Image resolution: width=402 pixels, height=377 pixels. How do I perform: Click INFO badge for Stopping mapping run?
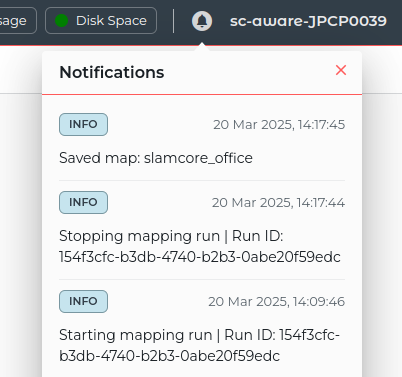(83, 202)
